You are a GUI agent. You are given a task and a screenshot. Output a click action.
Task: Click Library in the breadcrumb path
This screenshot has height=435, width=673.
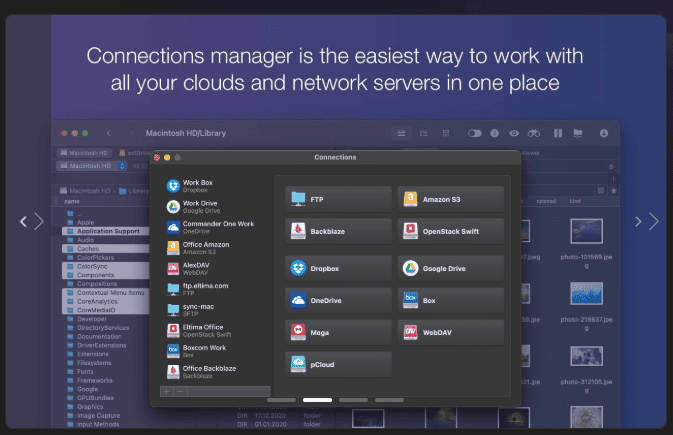coord(134,191)
